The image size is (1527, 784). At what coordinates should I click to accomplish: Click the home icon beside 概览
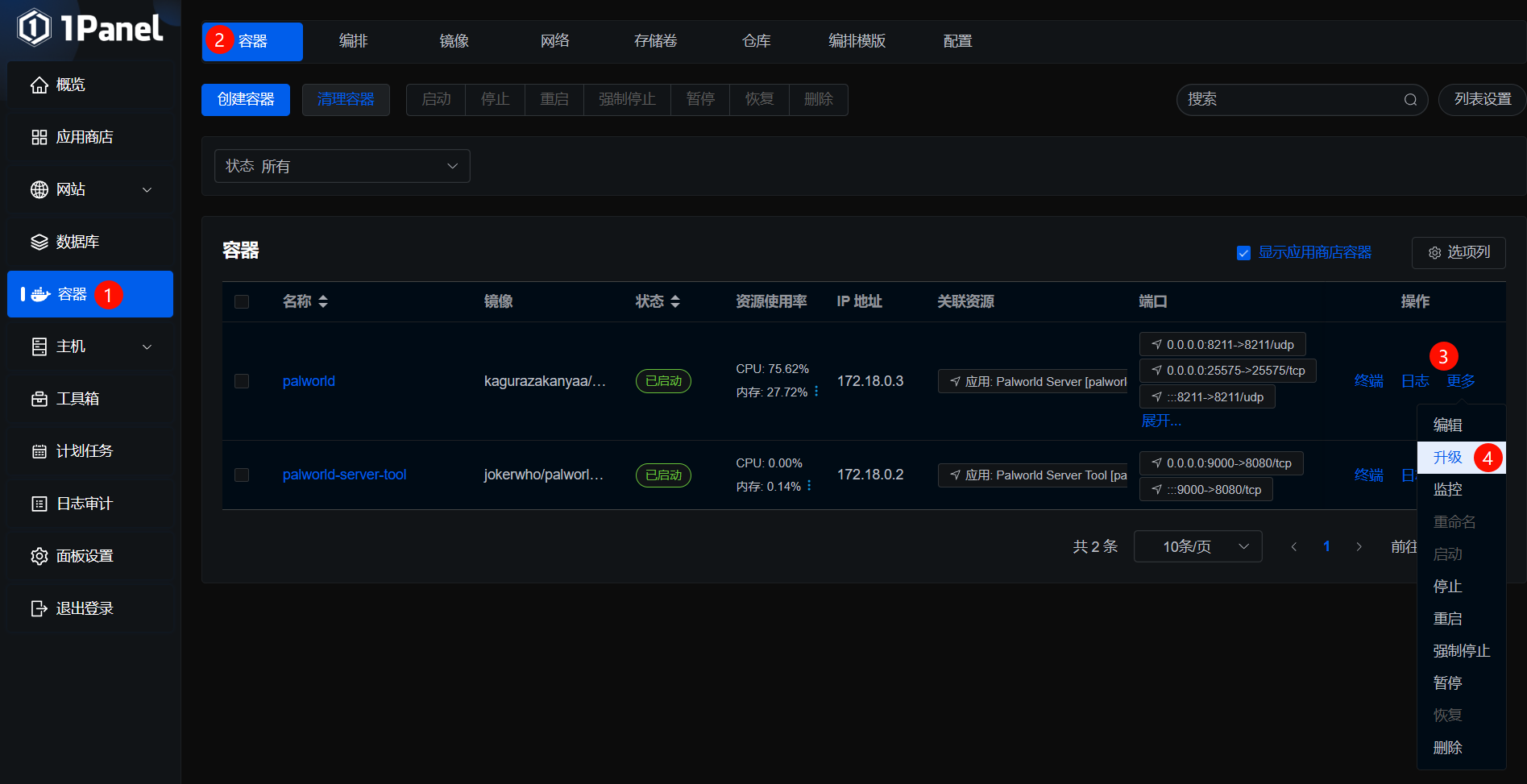tap(39, 85)
